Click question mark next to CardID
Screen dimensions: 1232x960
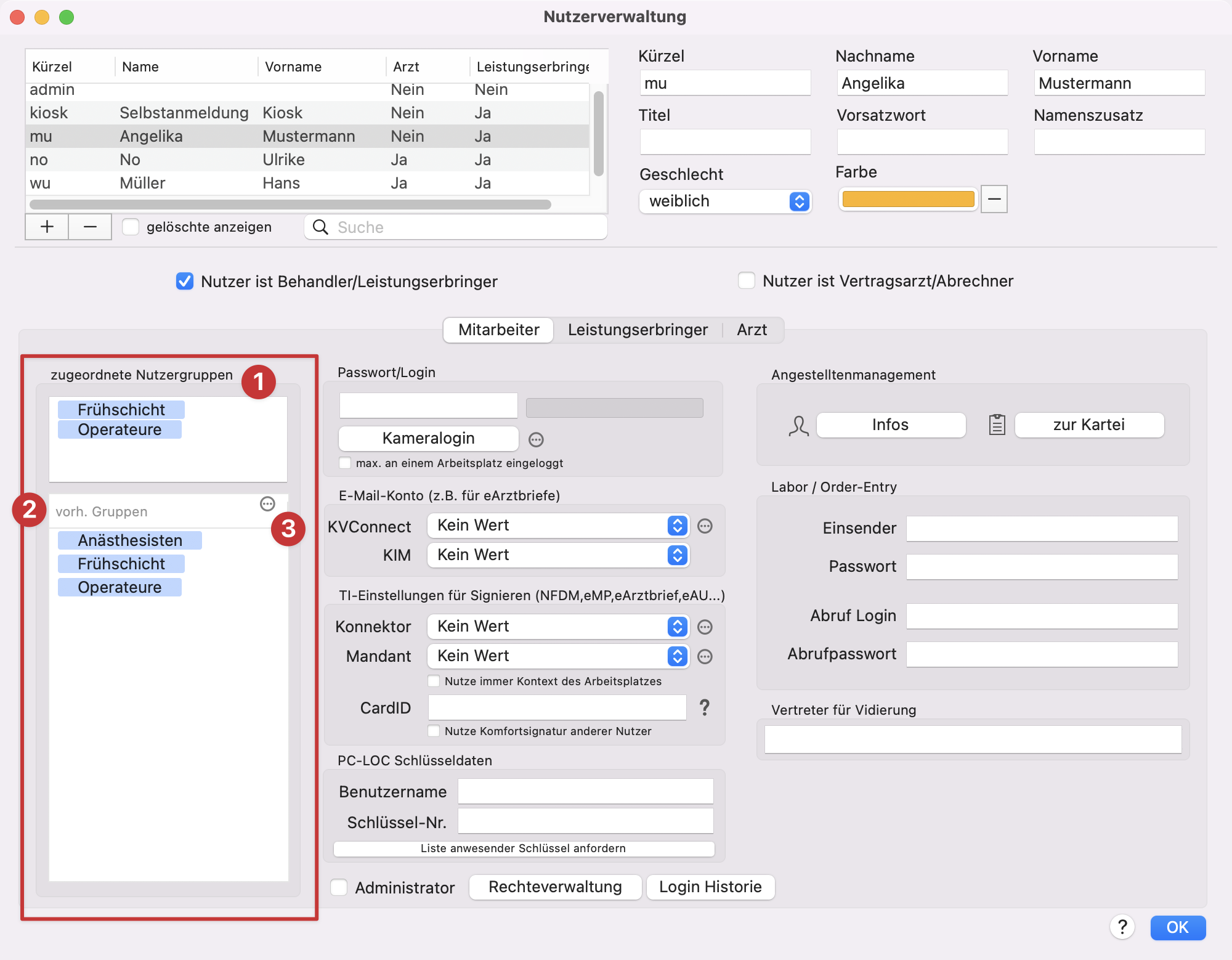[705, 707]
